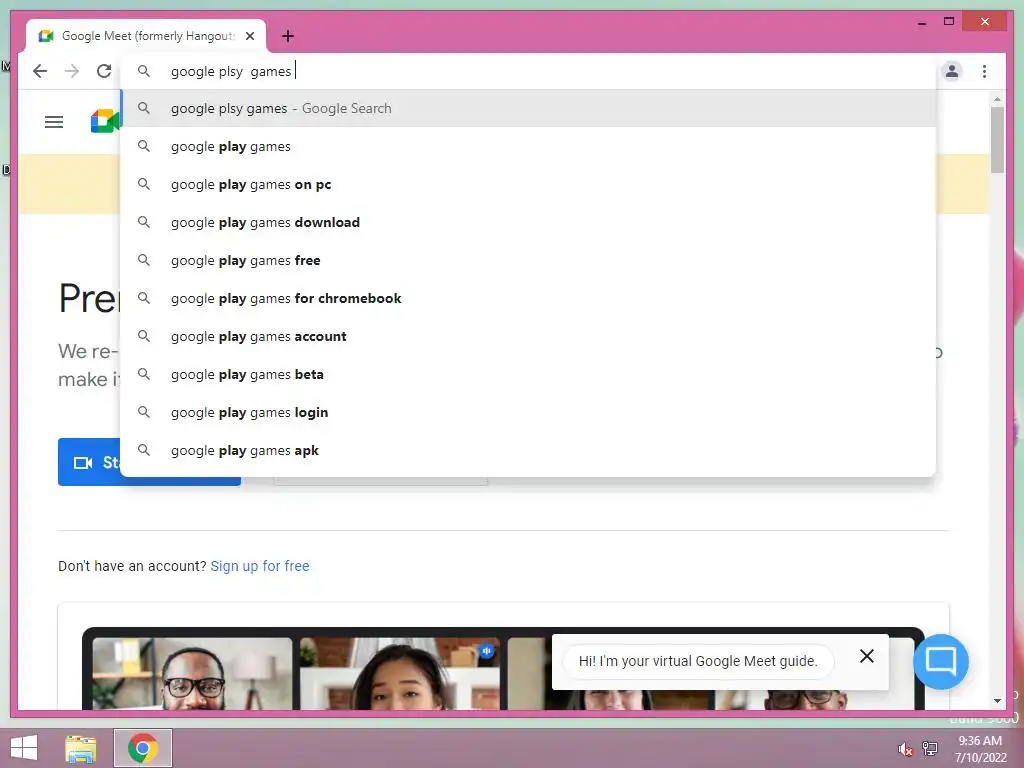
Task: Close the Google Meet tab
Action: [x=249, y=36]
